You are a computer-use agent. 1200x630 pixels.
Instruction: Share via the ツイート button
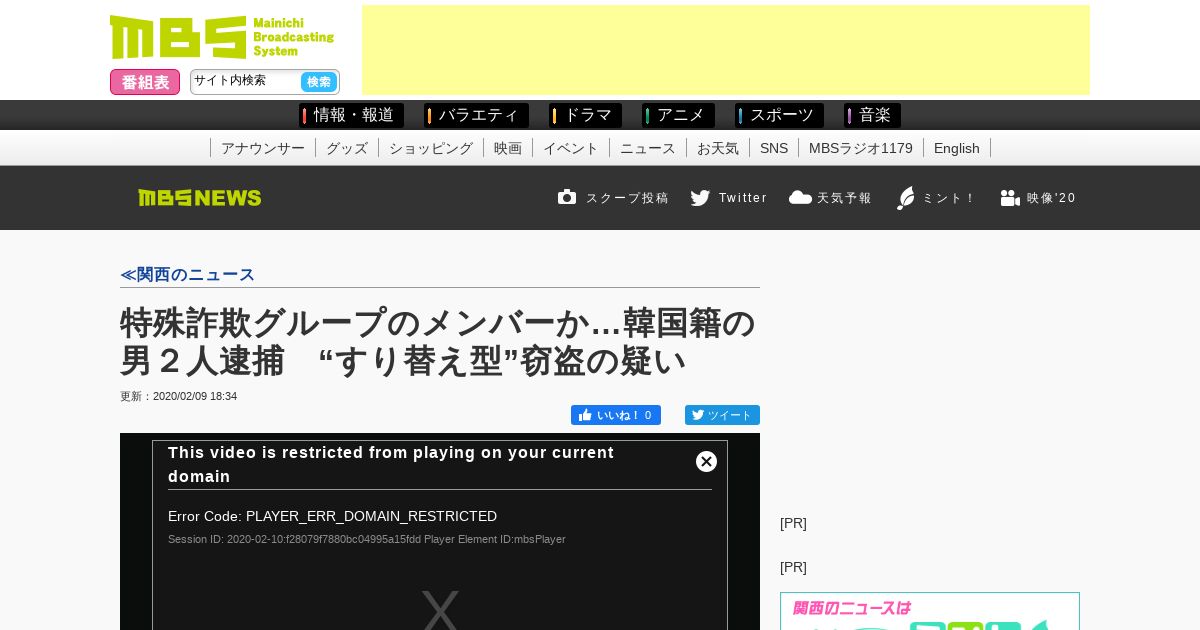tap(722, 415)
